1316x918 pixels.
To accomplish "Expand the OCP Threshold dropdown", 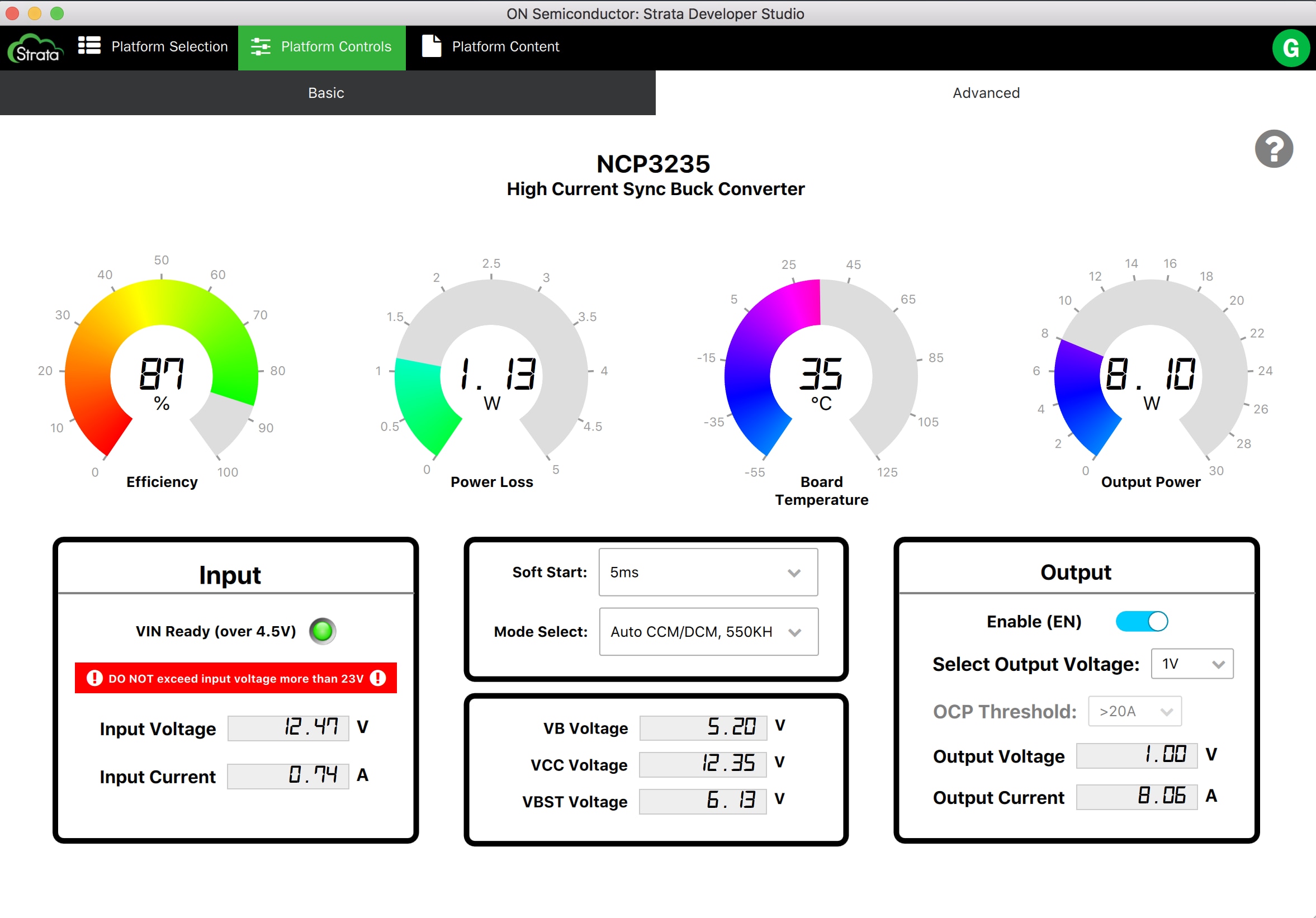I will (1134, 712).
